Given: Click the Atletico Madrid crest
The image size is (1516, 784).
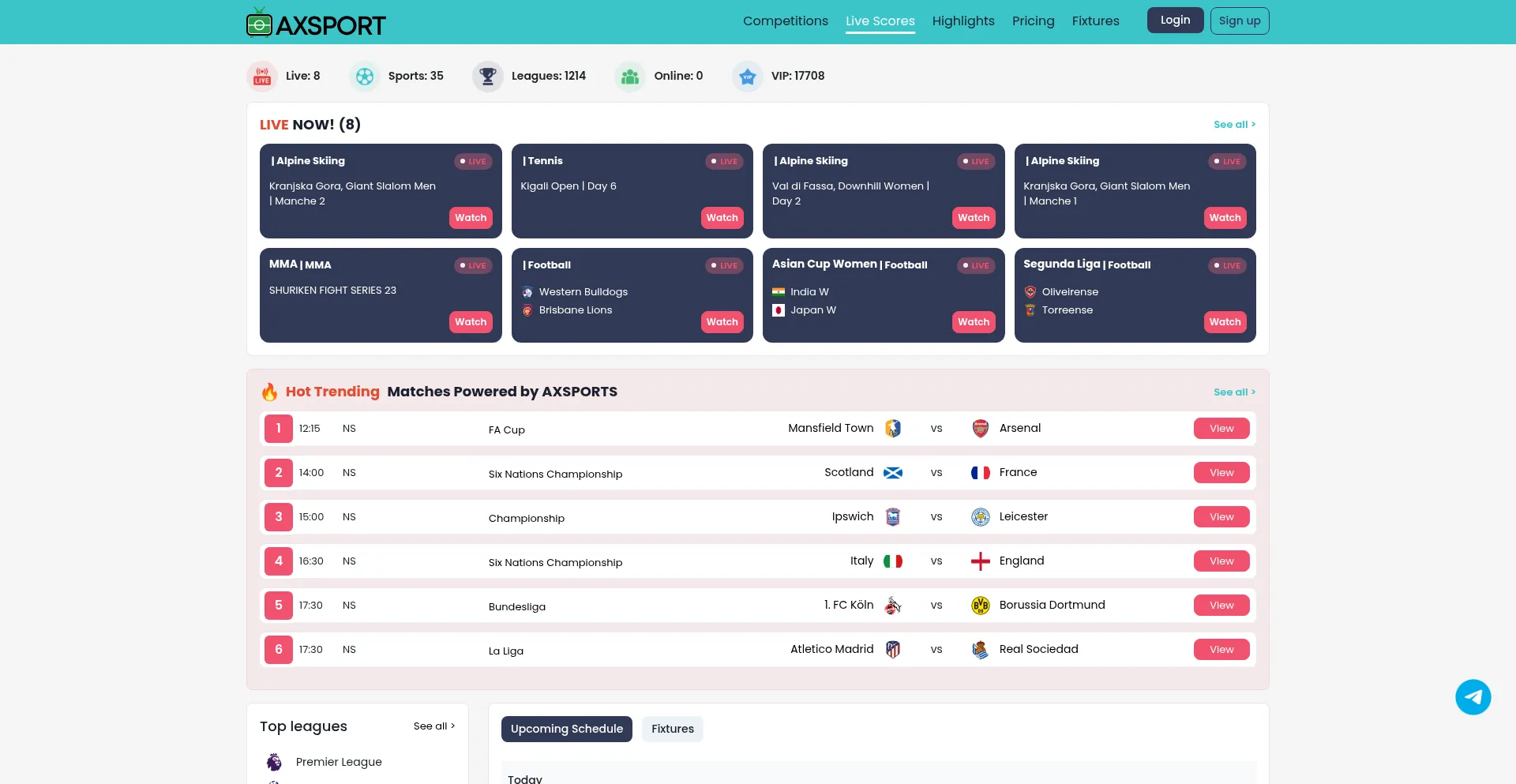Looking at the screenshot, I should 893,650.
